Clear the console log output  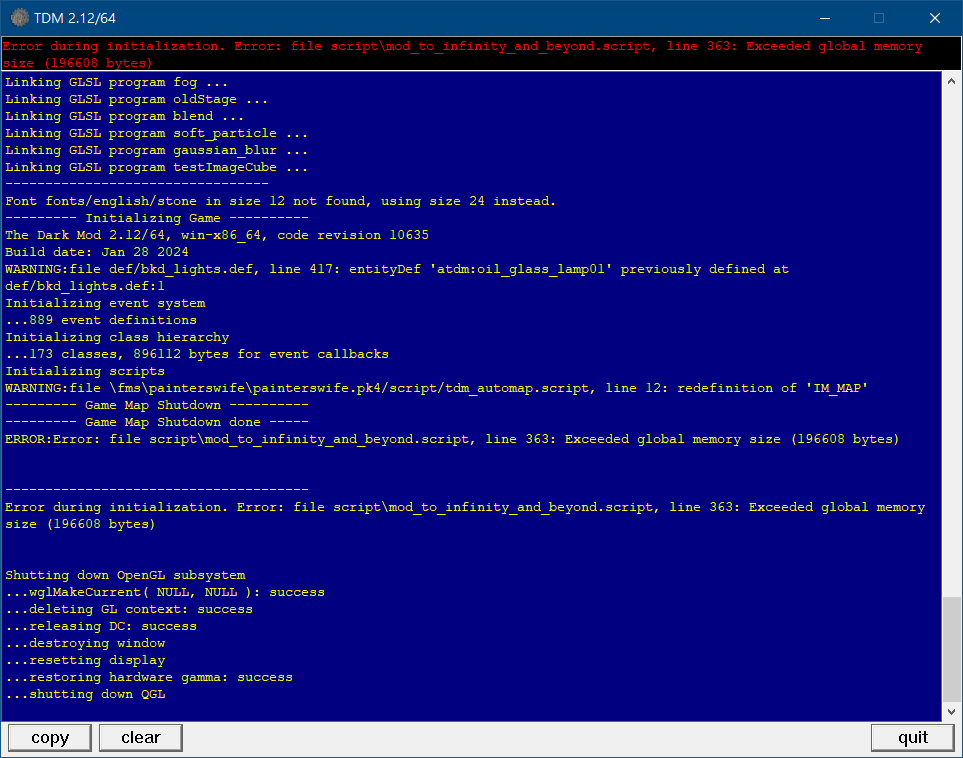(141, 737)
